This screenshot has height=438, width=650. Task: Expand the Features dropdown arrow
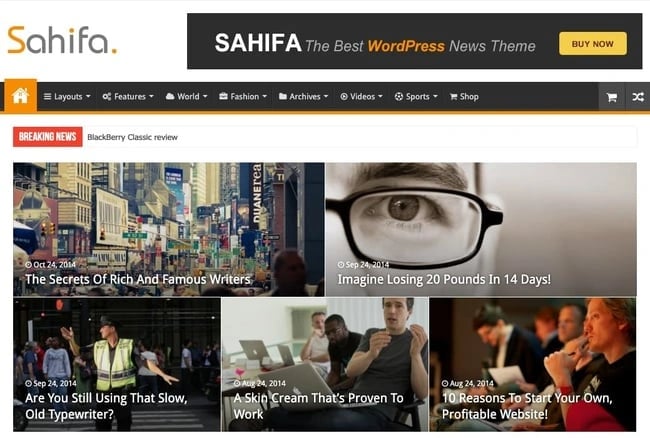(151, 97)
